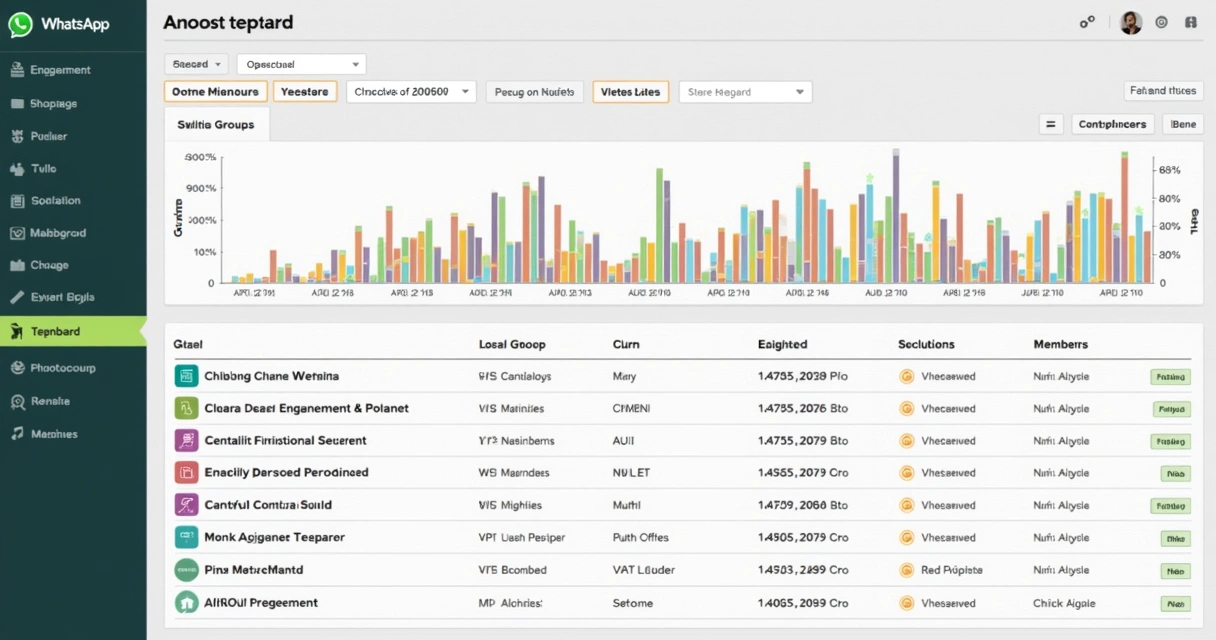This screenshot has width=1216, height=640.
Task: Click the Bene button
Action: 1183,124
